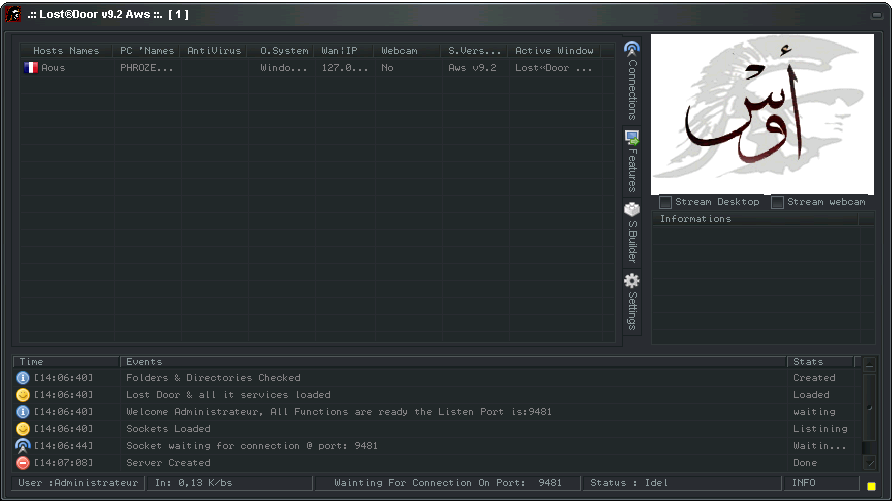Screen dimensions: 892x501
Task: Click the Settings gear icon
Action: 631,281
